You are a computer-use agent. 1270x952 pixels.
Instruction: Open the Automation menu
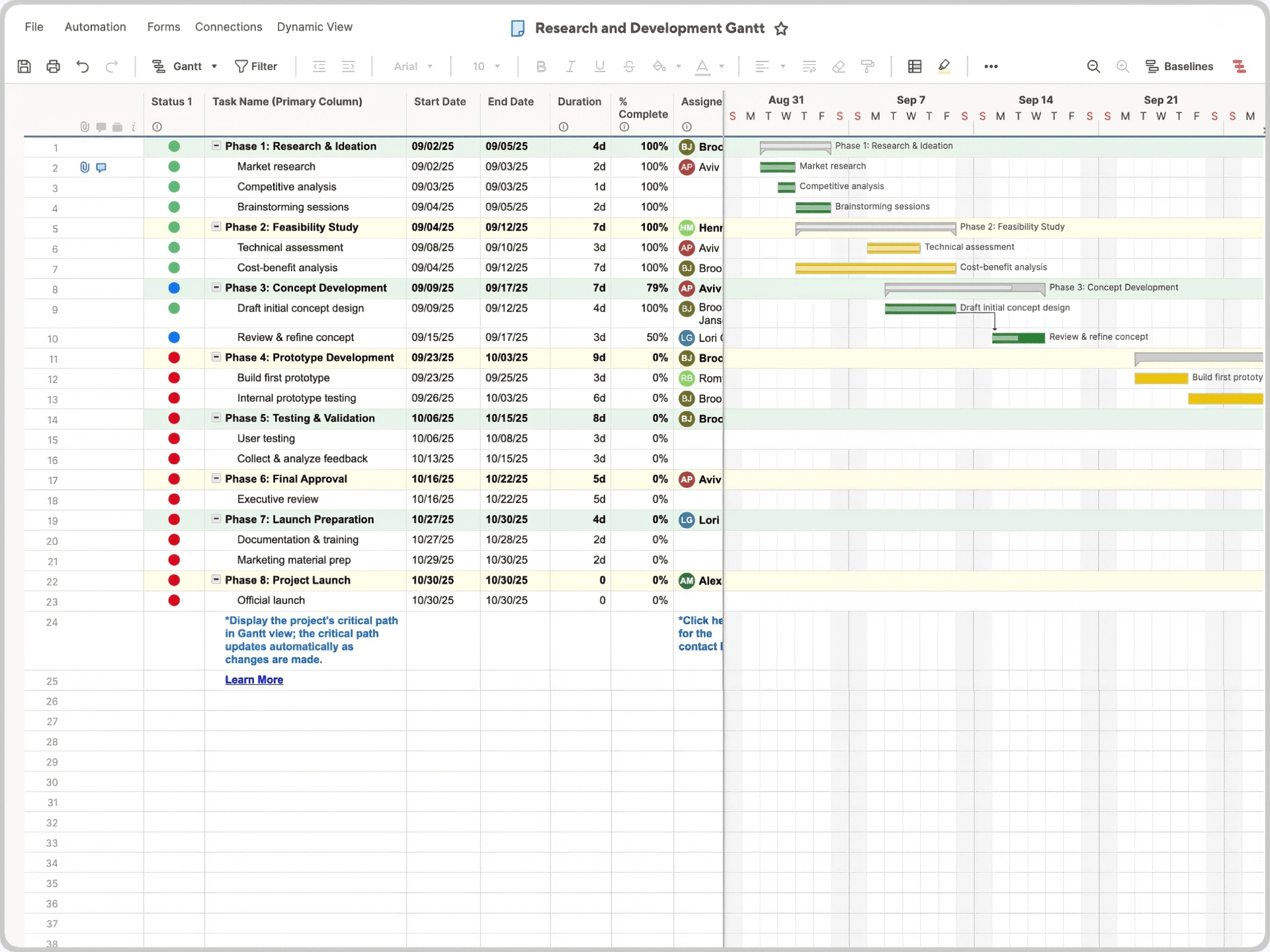point(95,27)
